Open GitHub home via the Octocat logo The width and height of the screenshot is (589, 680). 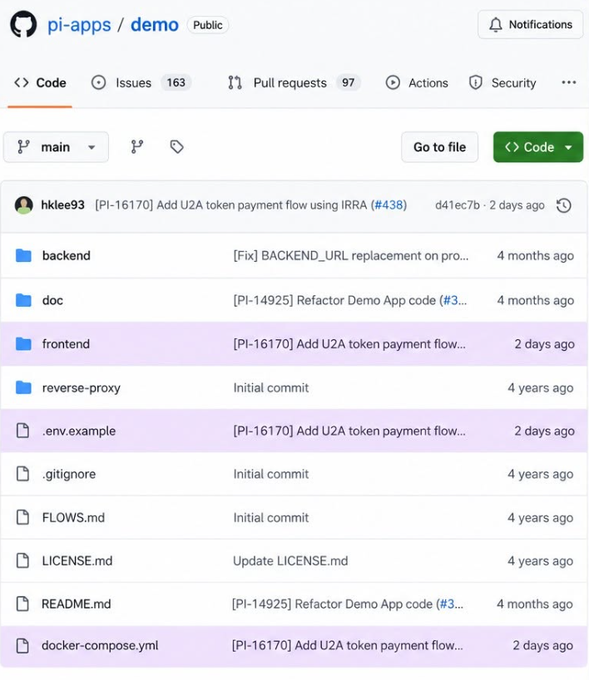tap(23, 24)
